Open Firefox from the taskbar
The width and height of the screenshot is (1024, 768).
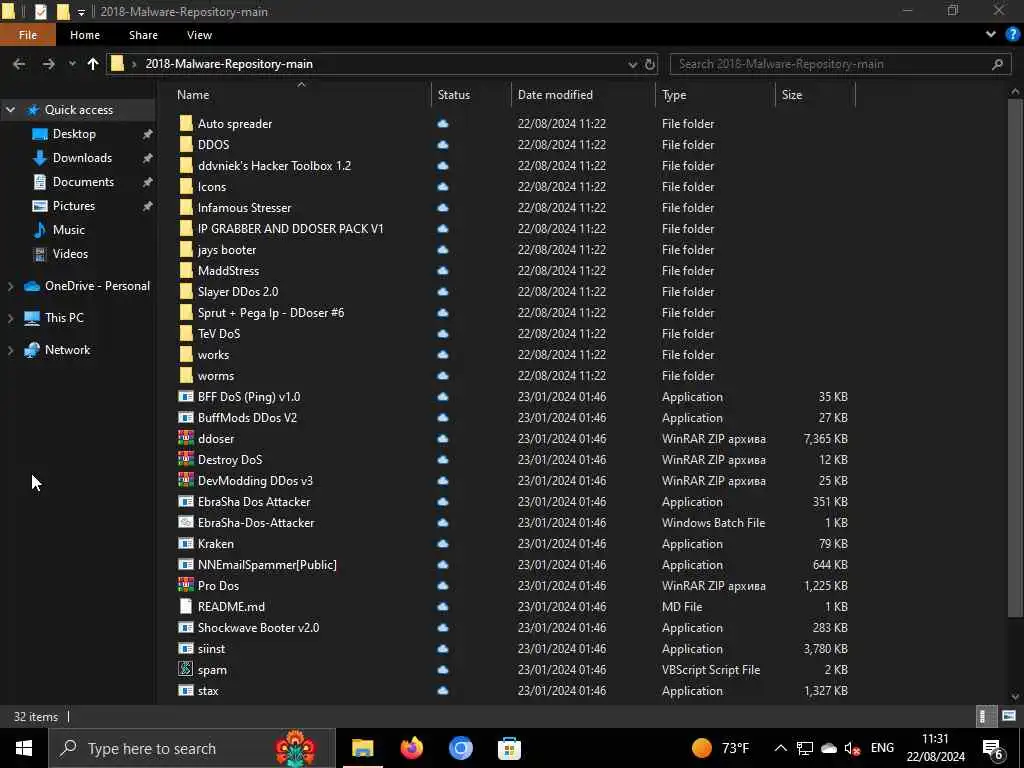tap(411, 748)
